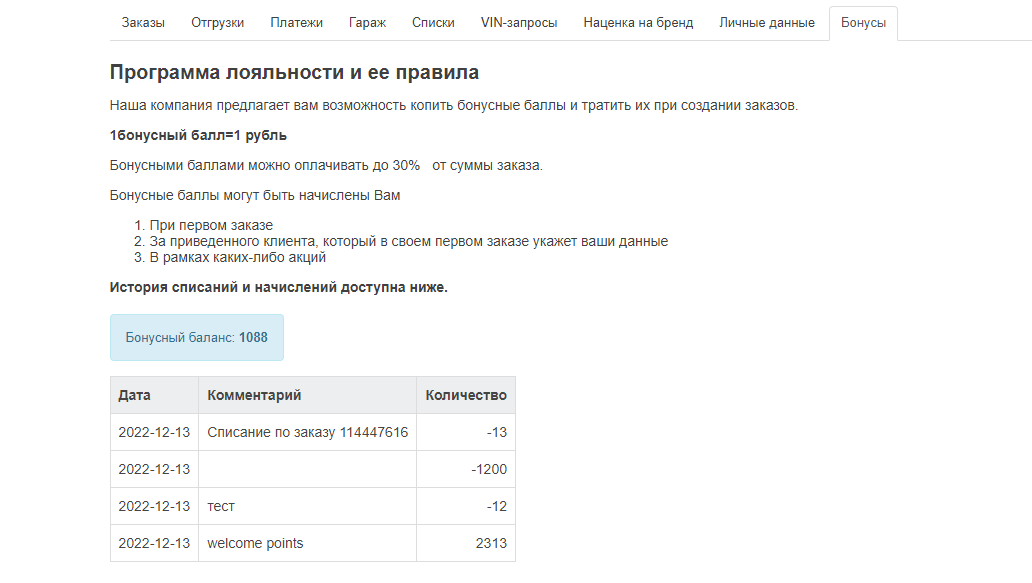Click the -1200 quantity cell

tap(466, 469)
